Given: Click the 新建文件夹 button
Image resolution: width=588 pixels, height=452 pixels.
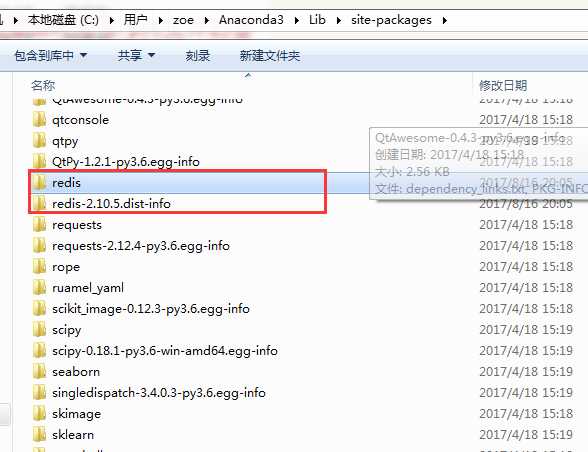Looking at the screenshot, I should (270, 56).
